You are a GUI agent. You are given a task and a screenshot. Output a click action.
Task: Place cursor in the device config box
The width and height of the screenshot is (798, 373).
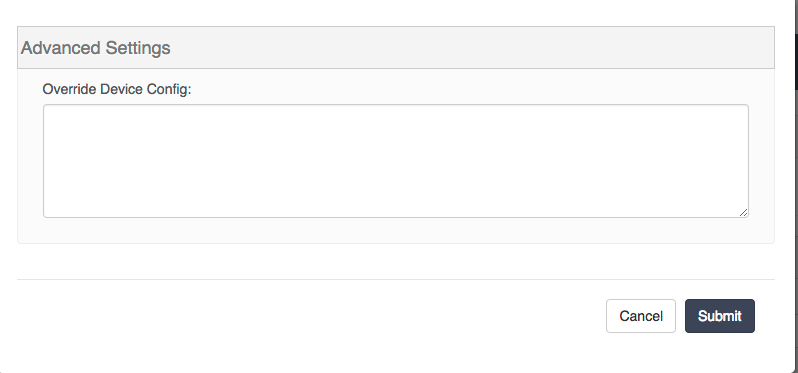396,161
